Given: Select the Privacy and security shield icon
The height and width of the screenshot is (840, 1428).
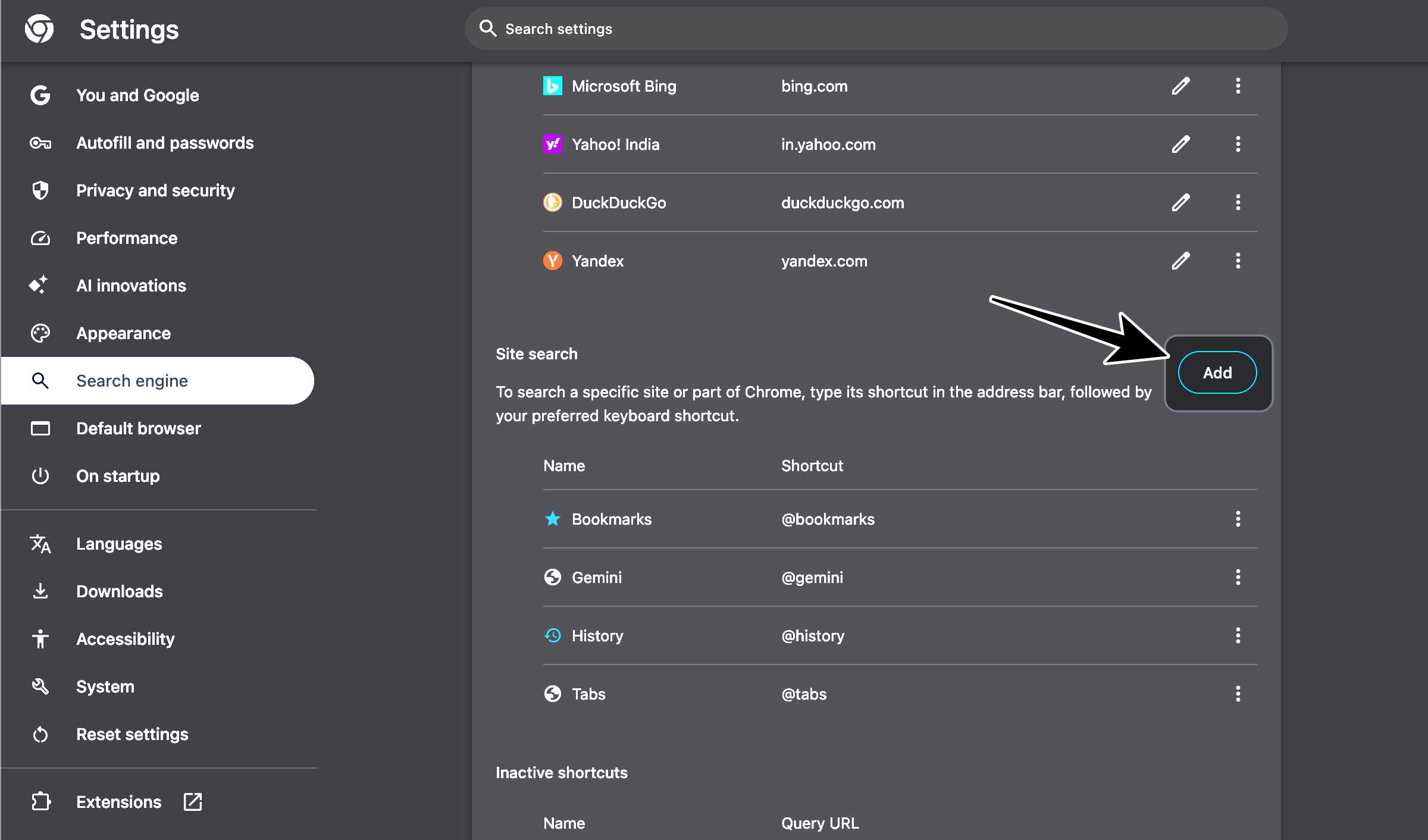Looking at the screenshot, I should pos(40,190).
